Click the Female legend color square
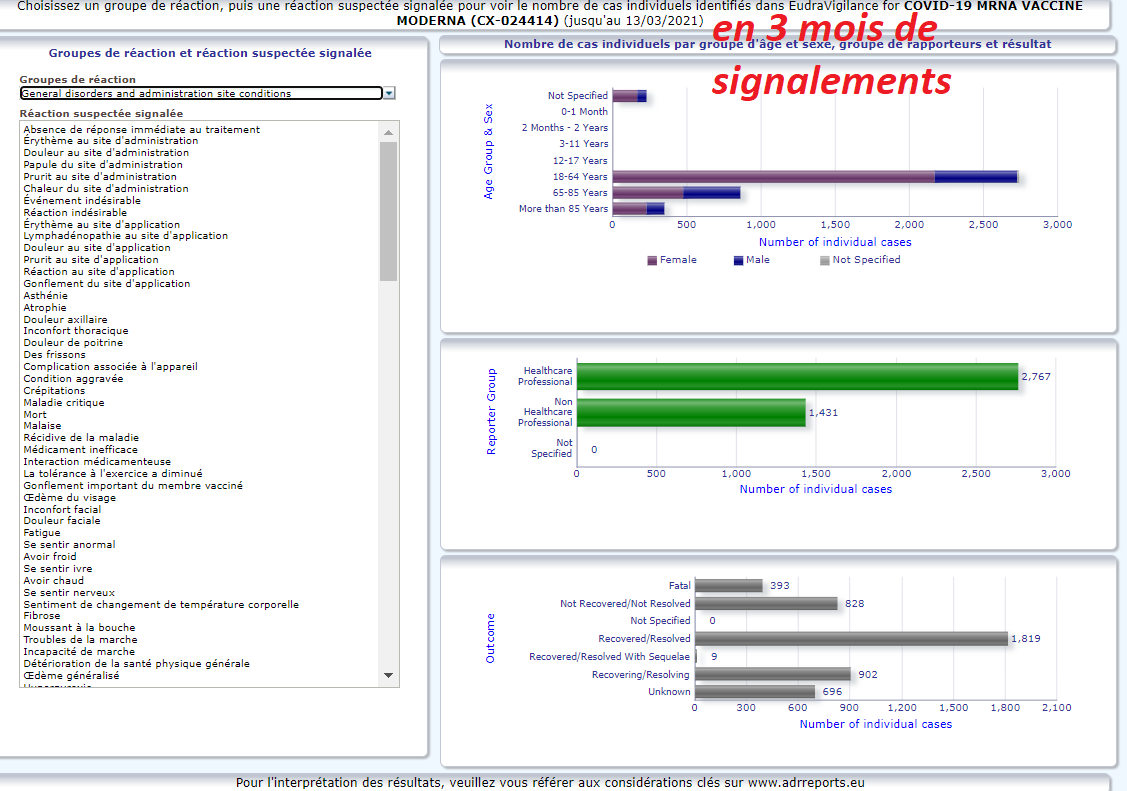Screen dimensions: 1127x791 pos(653,260)
